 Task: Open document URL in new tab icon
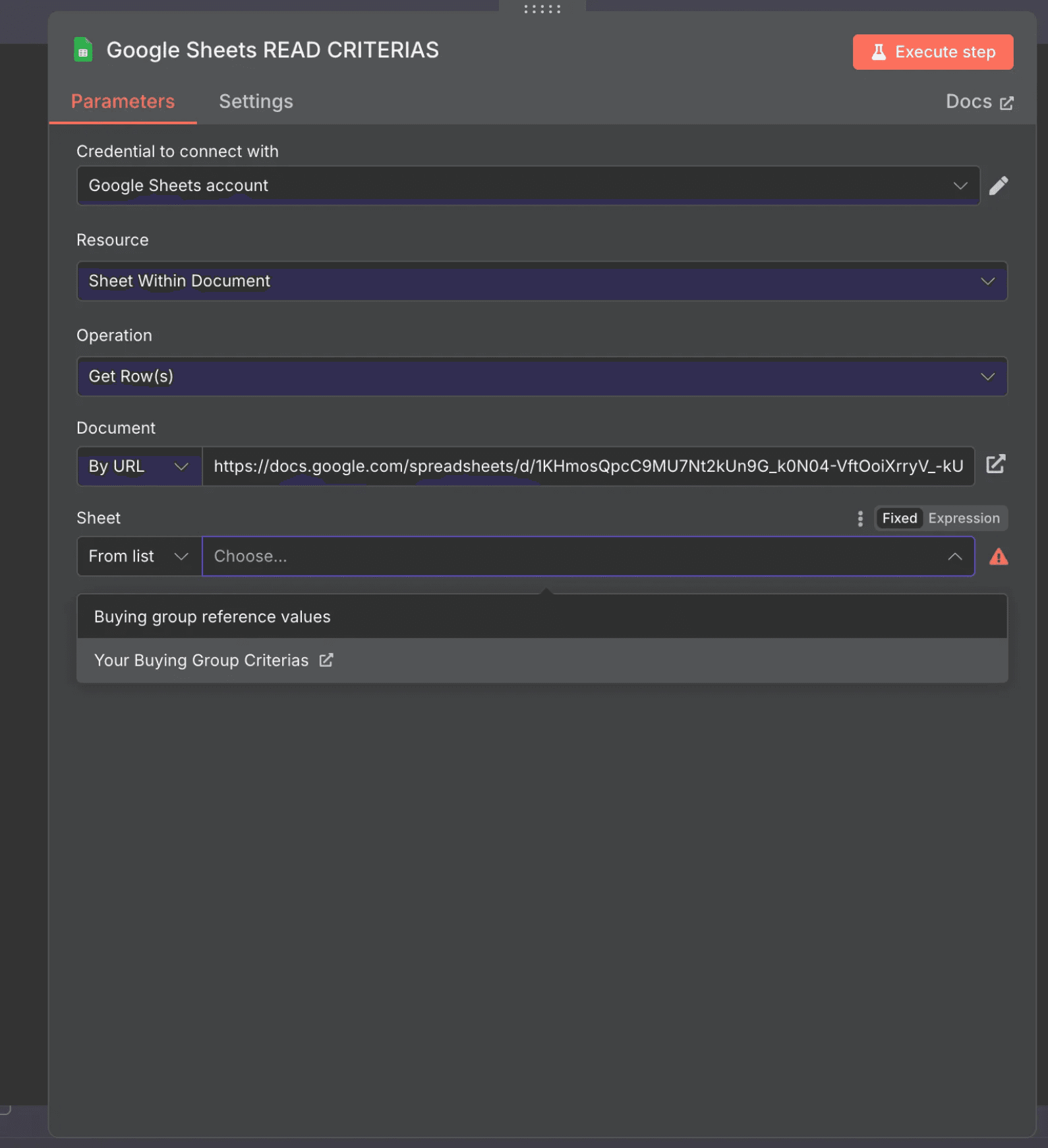pyautogui.click(x=995, y=465)
